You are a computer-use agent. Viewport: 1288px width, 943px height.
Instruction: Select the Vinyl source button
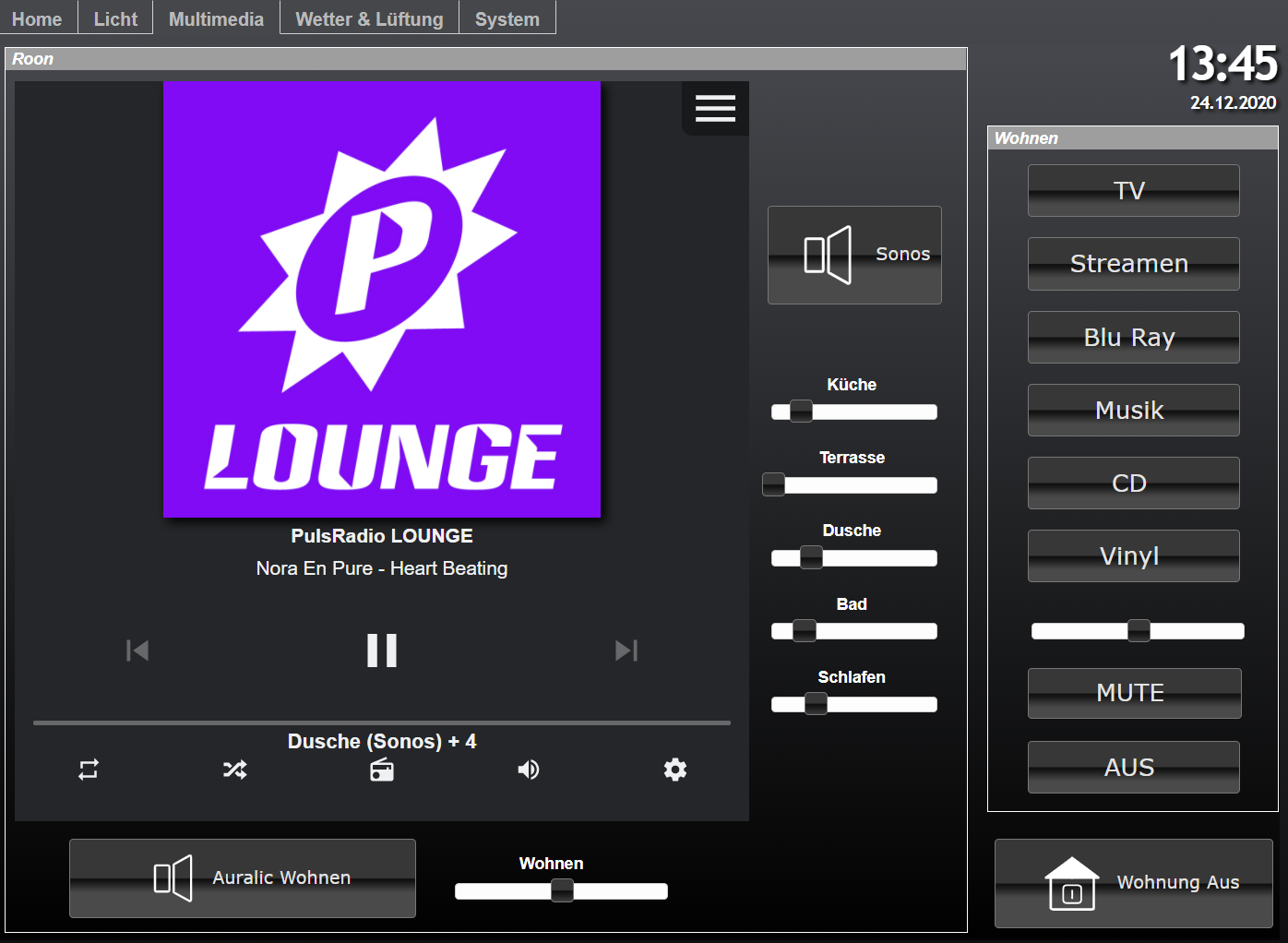click(1134, 555)
